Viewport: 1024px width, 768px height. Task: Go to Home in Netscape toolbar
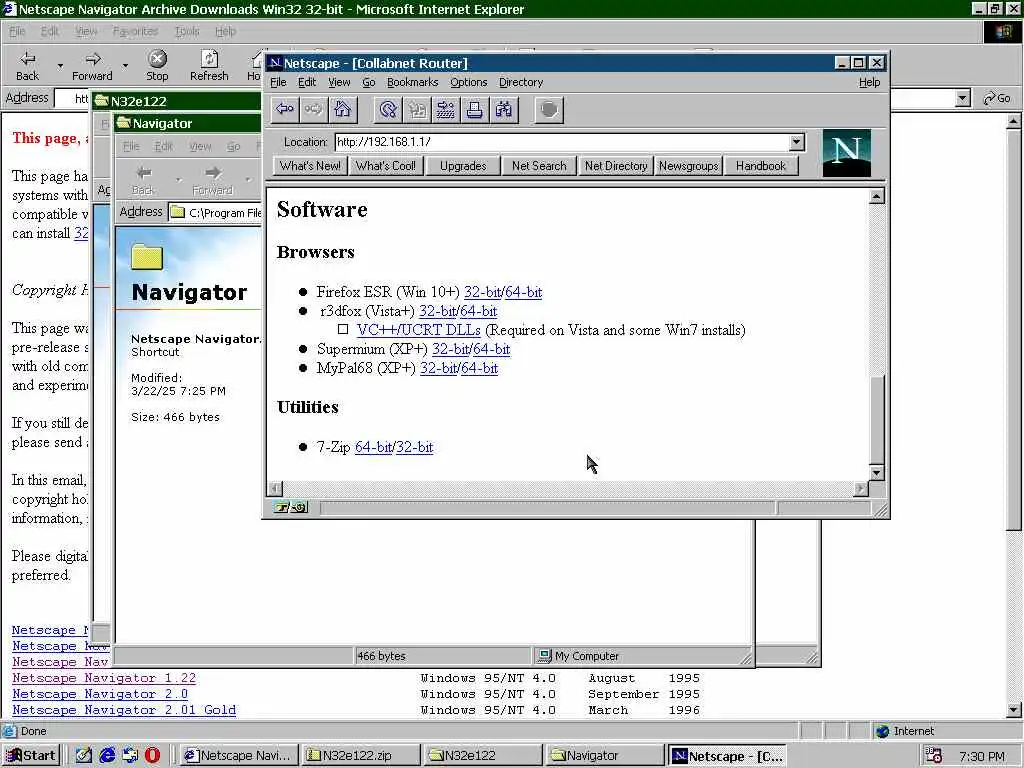point(342,109)
